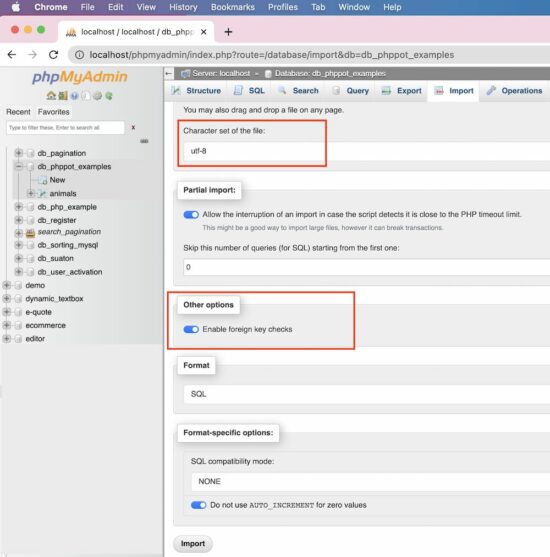Select the Import tab
550x557 pixels.
pos(454,91)
